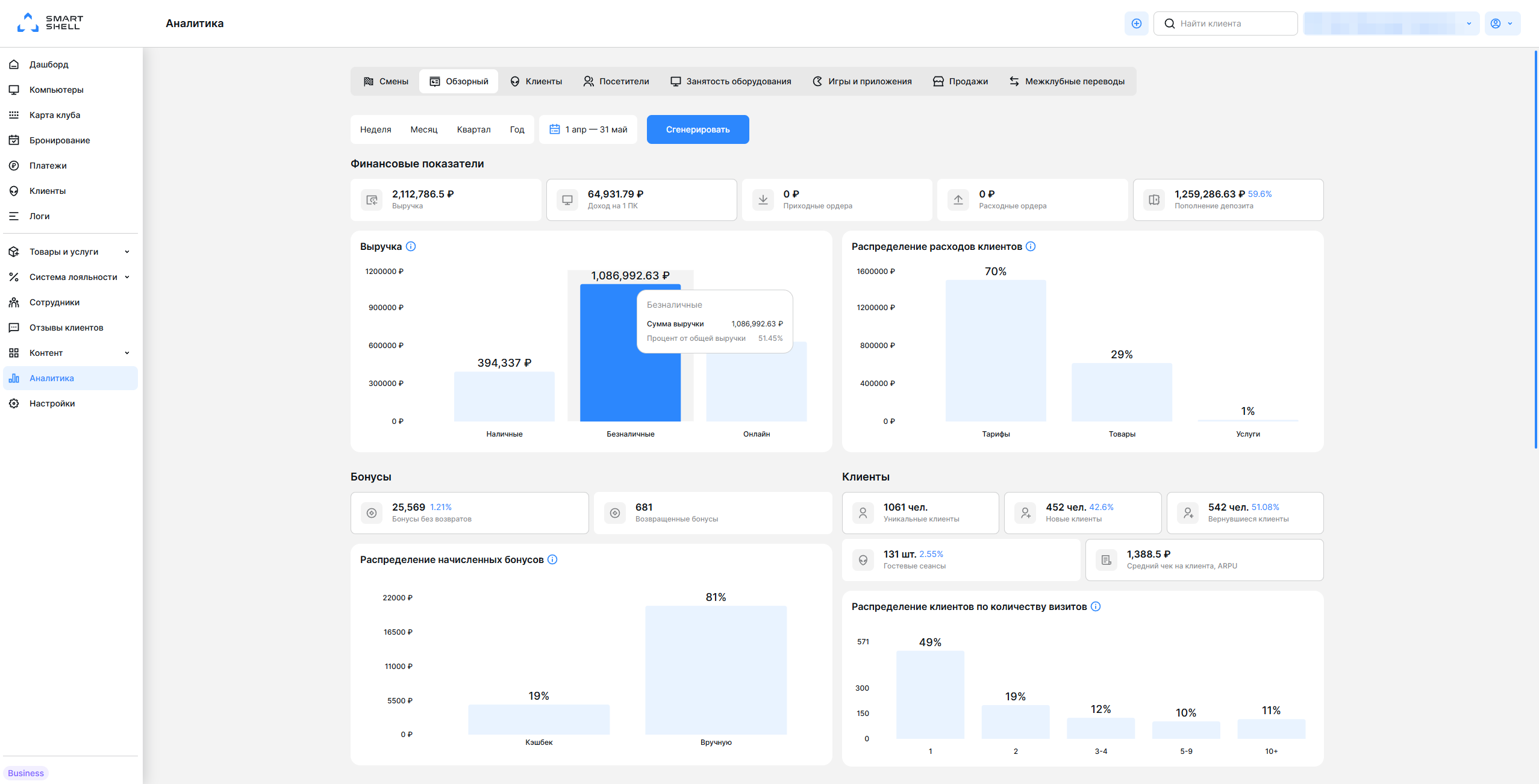
Task: Click the Booking calendar icon in sidebar
Action: [14, 140]
